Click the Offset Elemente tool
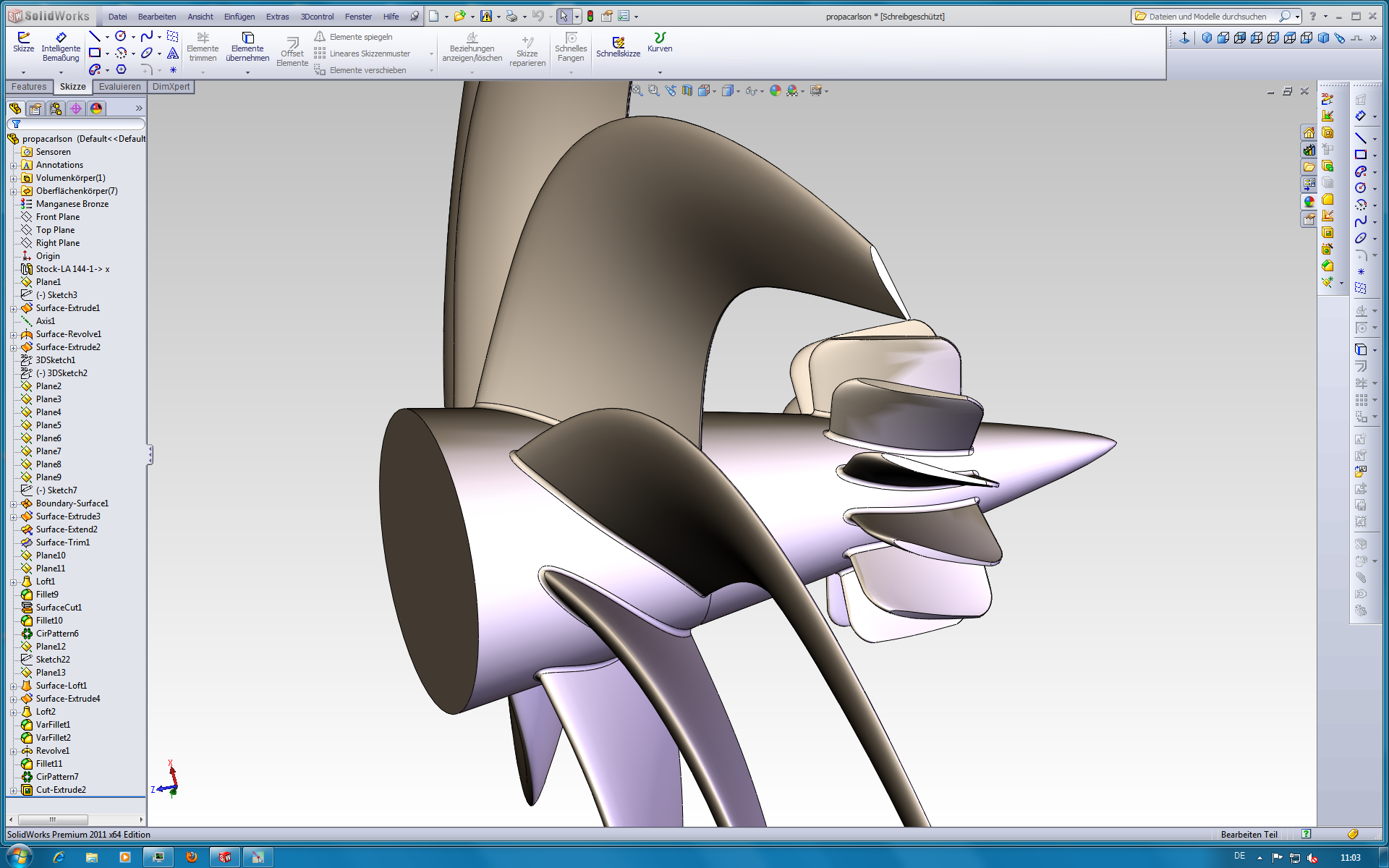This screenshot has height=868, width=1389. 292,42
